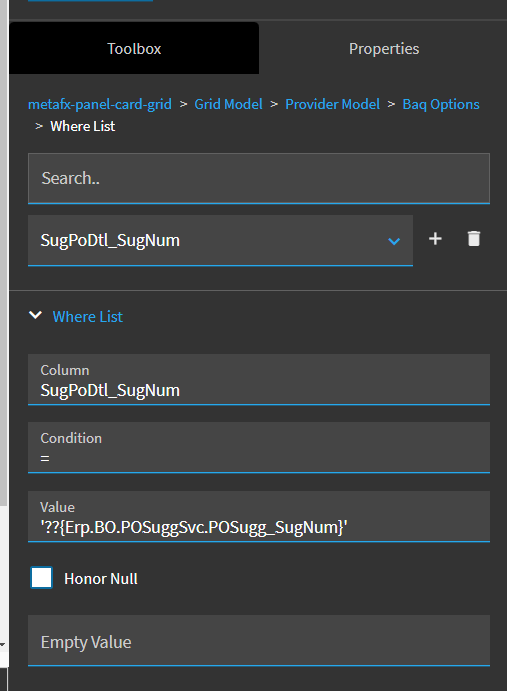Open the SugPoDtl_SugNum dropdown arrow
The width and height of the screenshot is (507, 691).
(394, 241)
